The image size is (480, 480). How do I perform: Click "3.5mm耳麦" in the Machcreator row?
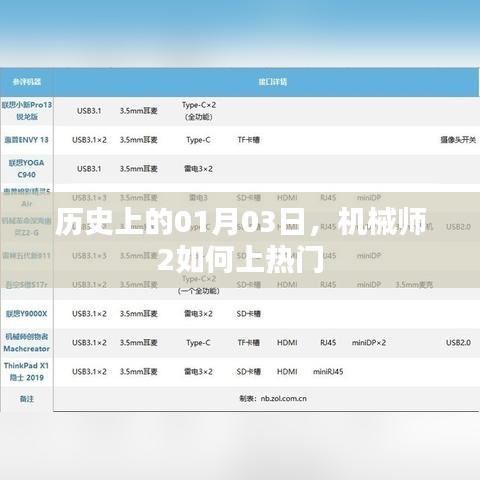pyautogui.click(x=139, y=343)
